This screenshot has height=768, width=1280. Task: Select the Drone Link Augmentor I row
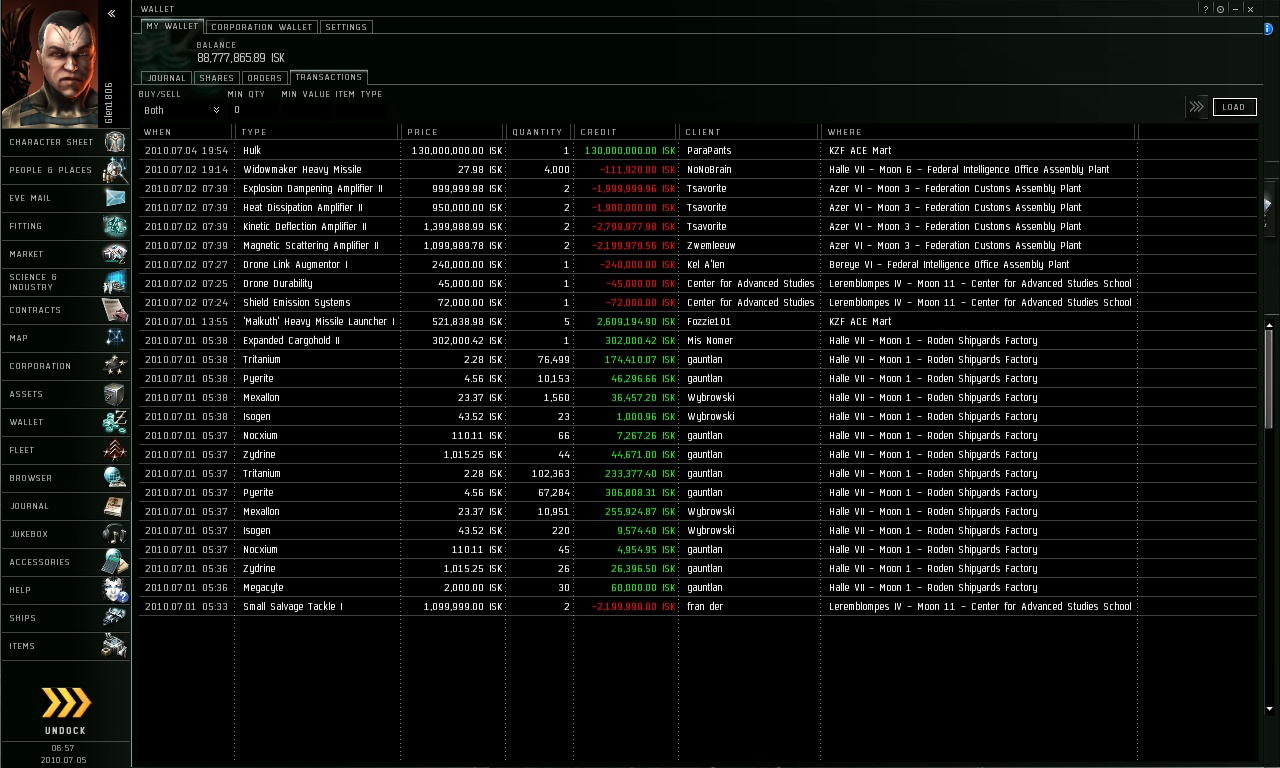(698, 265)
